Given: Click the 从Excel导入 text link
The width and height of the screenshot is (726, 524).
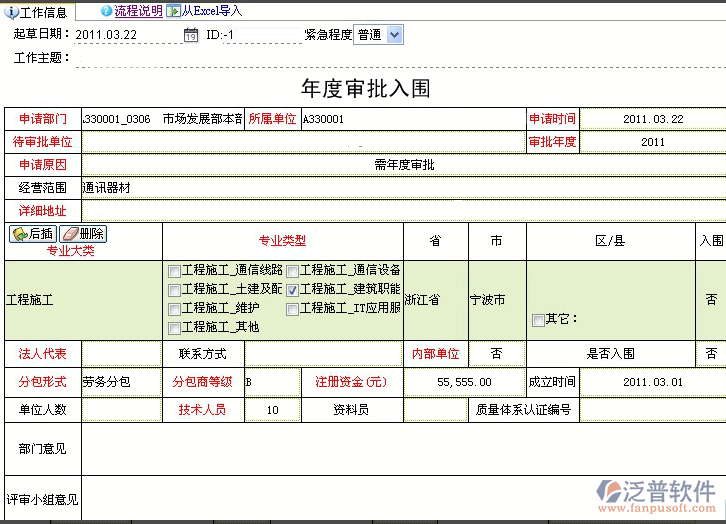Looking at the screenshot, I should (x=211, y=11).
